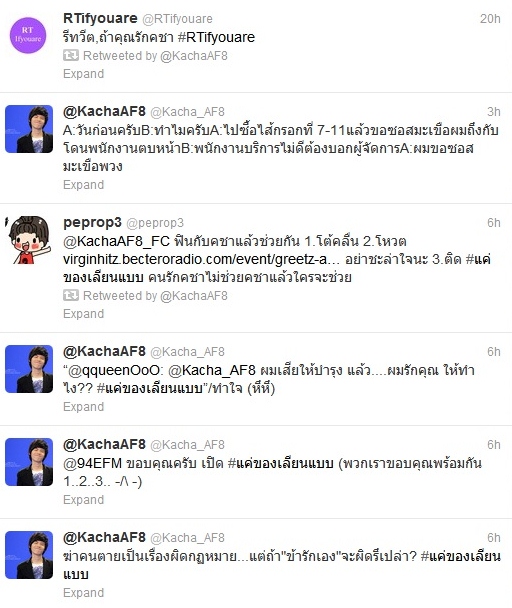Expand the peprop3 tweet
The width and height of the screenshot is (512, 608).
point(83,314)
